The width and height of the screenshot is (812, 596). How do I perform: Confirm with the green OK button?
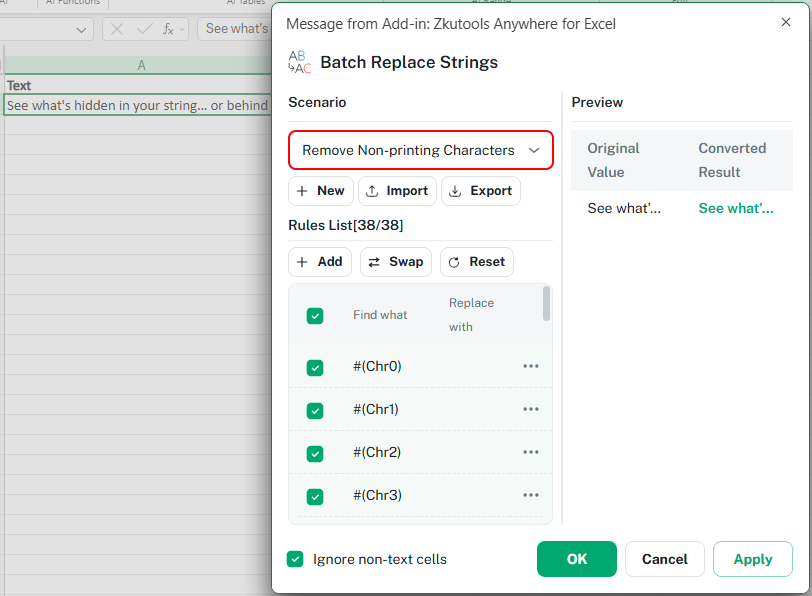[576, 559]
